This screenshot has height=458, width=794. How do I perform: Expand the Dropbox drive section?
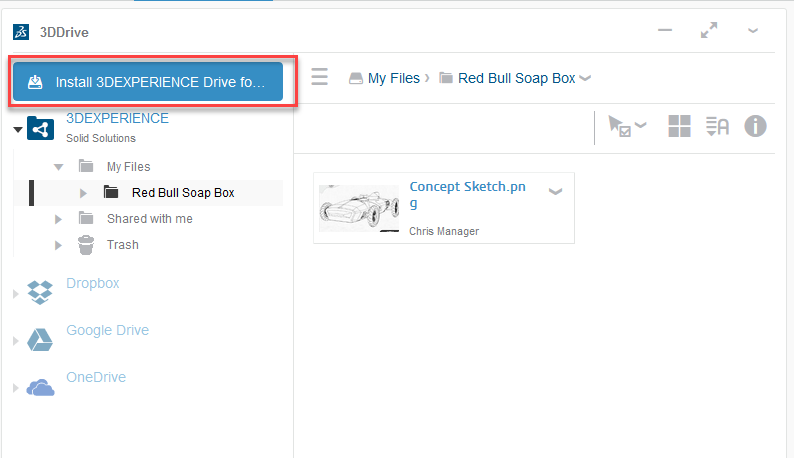[15, 293]
